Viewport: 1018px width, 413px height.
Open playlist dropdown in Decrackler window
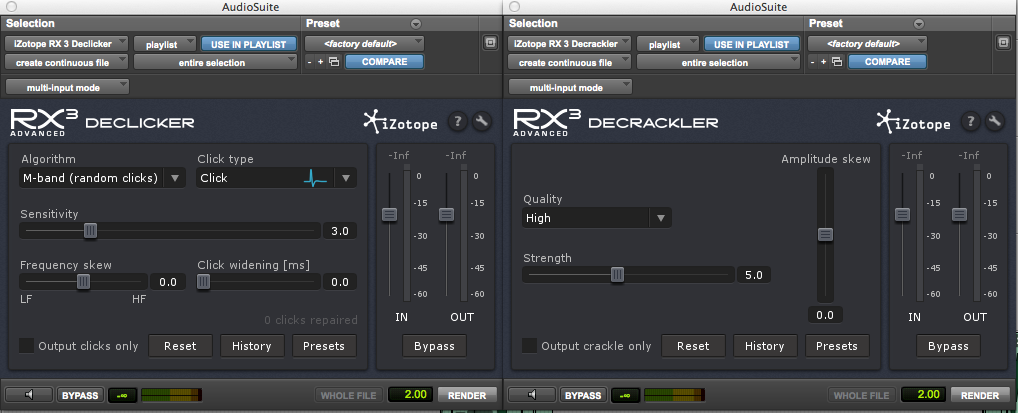(x=668, y=44)
